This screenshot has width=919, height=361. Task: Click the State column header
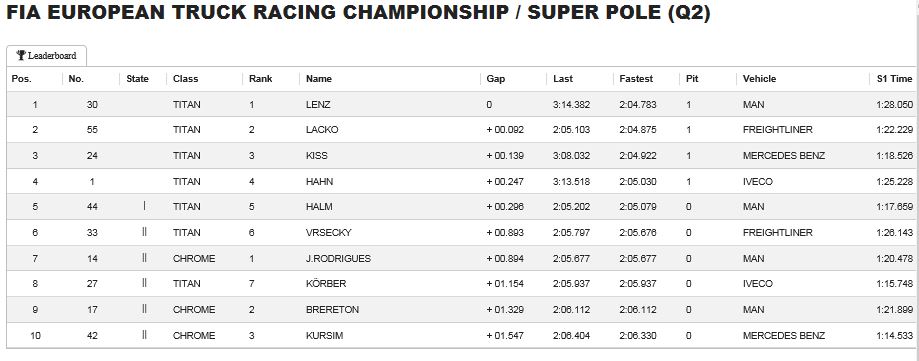138,79
